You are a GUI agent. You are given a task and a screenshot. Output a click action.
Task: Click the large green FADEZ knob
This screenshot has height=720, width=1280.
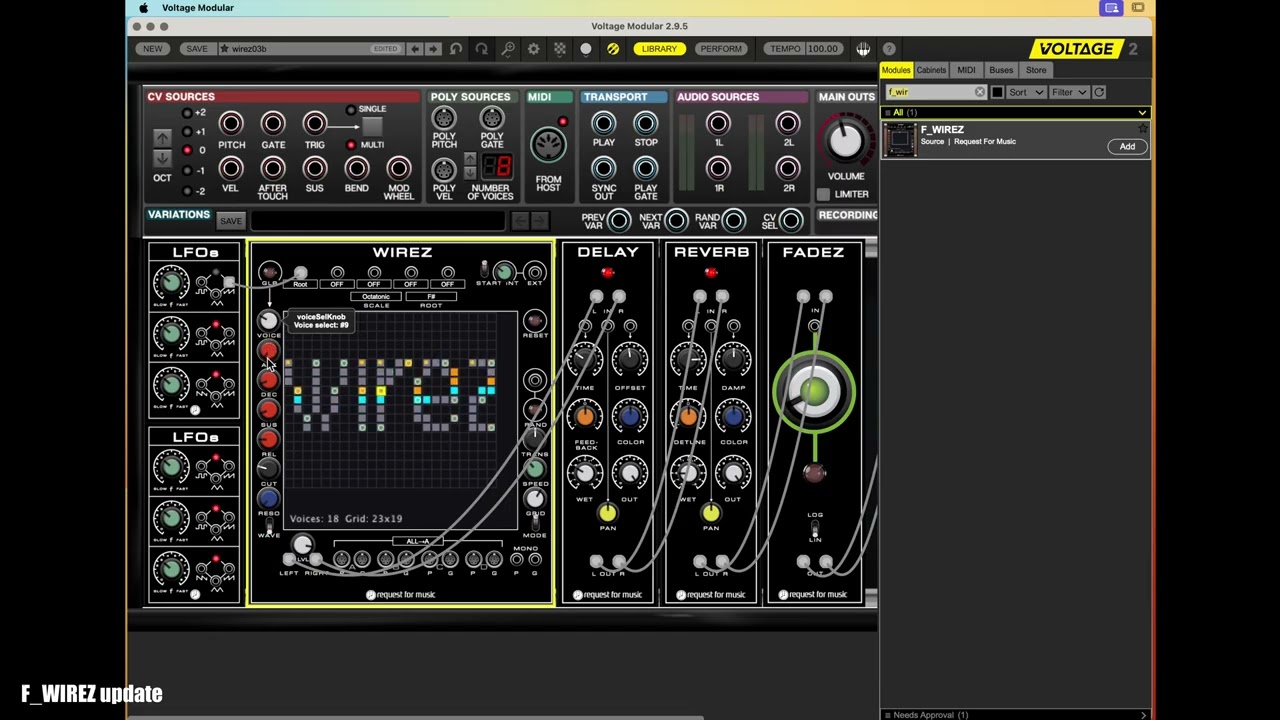[814, 391]
